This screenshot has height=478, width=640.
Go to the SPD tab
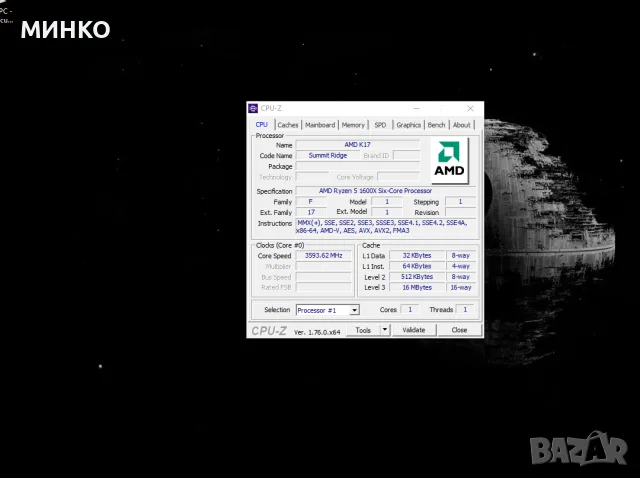[x=380, y=125]
